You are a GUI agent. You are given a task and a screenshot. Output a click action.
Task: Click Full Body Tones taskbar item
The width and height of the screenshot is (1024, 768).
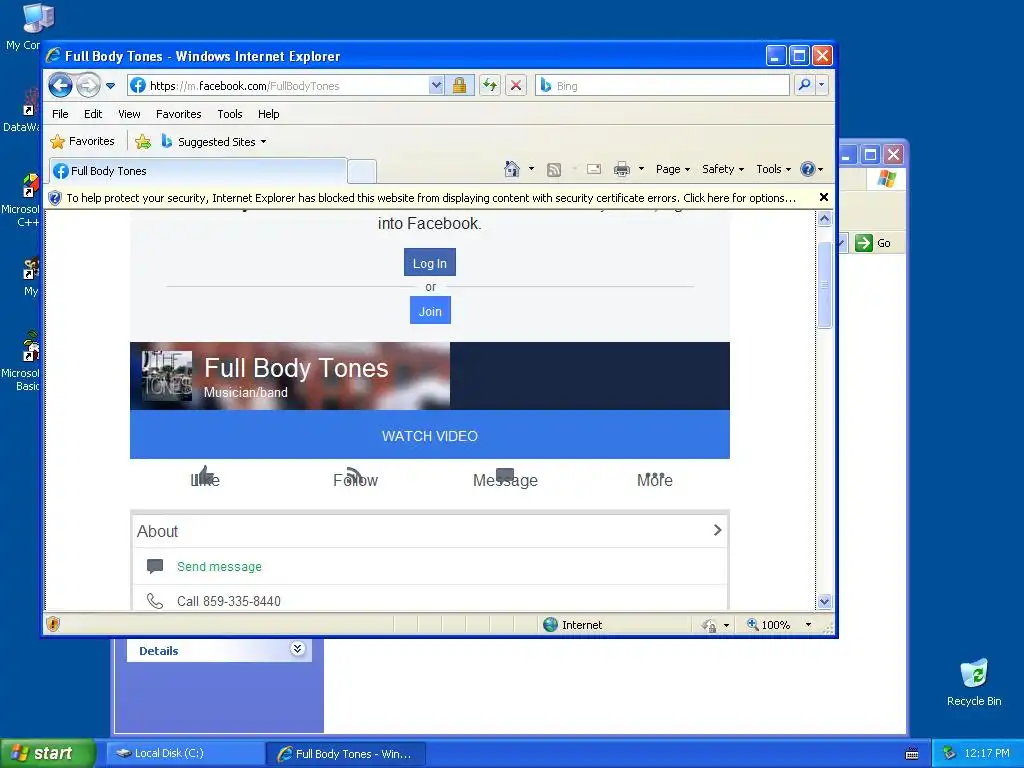(346, 754)
